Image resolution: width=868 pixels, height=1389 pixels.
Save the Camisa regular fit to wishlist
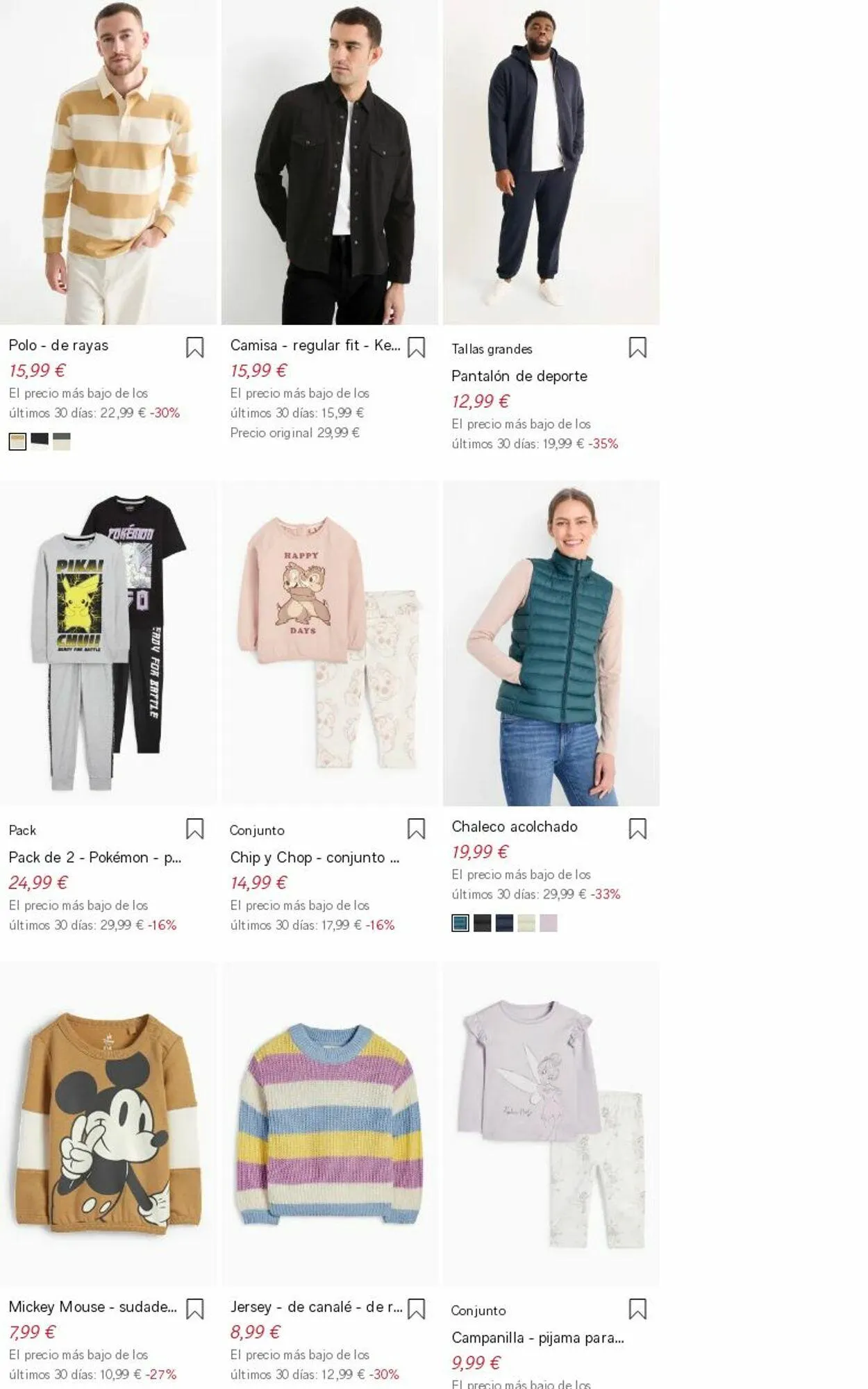(416, 347)
